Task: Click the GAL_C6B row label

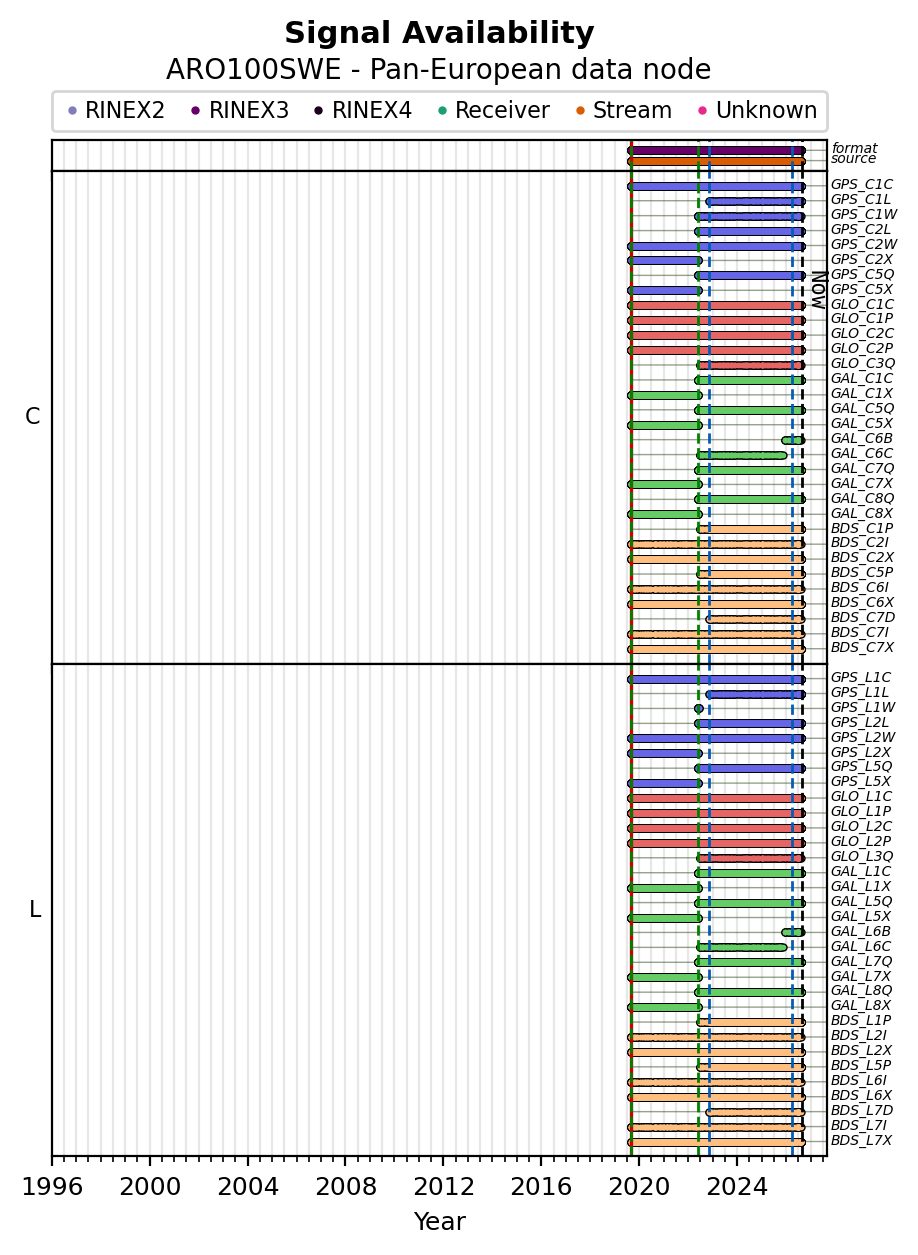Action: tap(862, 438)
